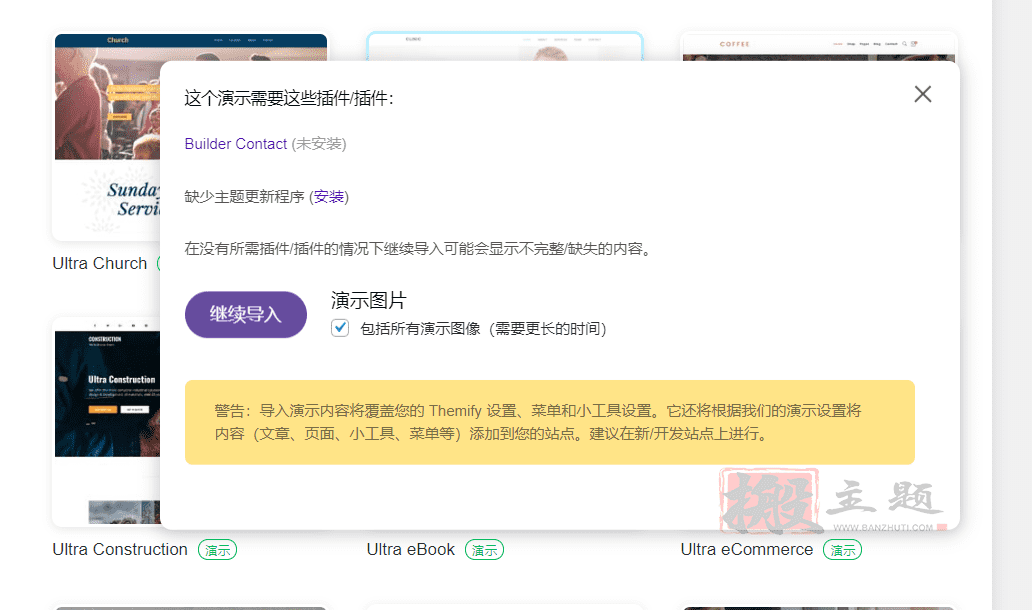Open the Builder Contact plugin link
The width and height of the screenshot is (1032, 610).
point(236,143)
